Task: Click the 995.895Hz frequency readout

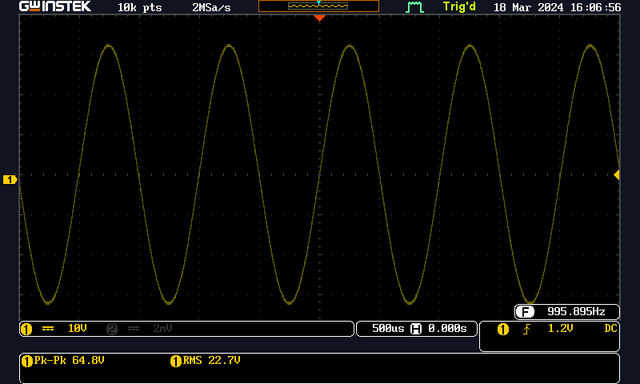Action: (x=576, y=312)
